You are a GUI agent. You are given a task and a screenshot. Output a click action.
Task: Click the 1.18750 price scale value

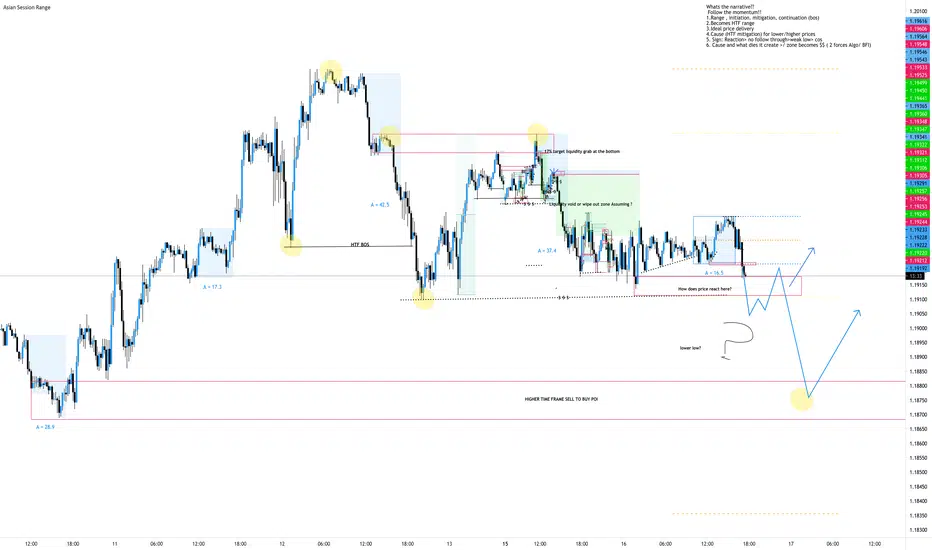click(x=920, y=400)
